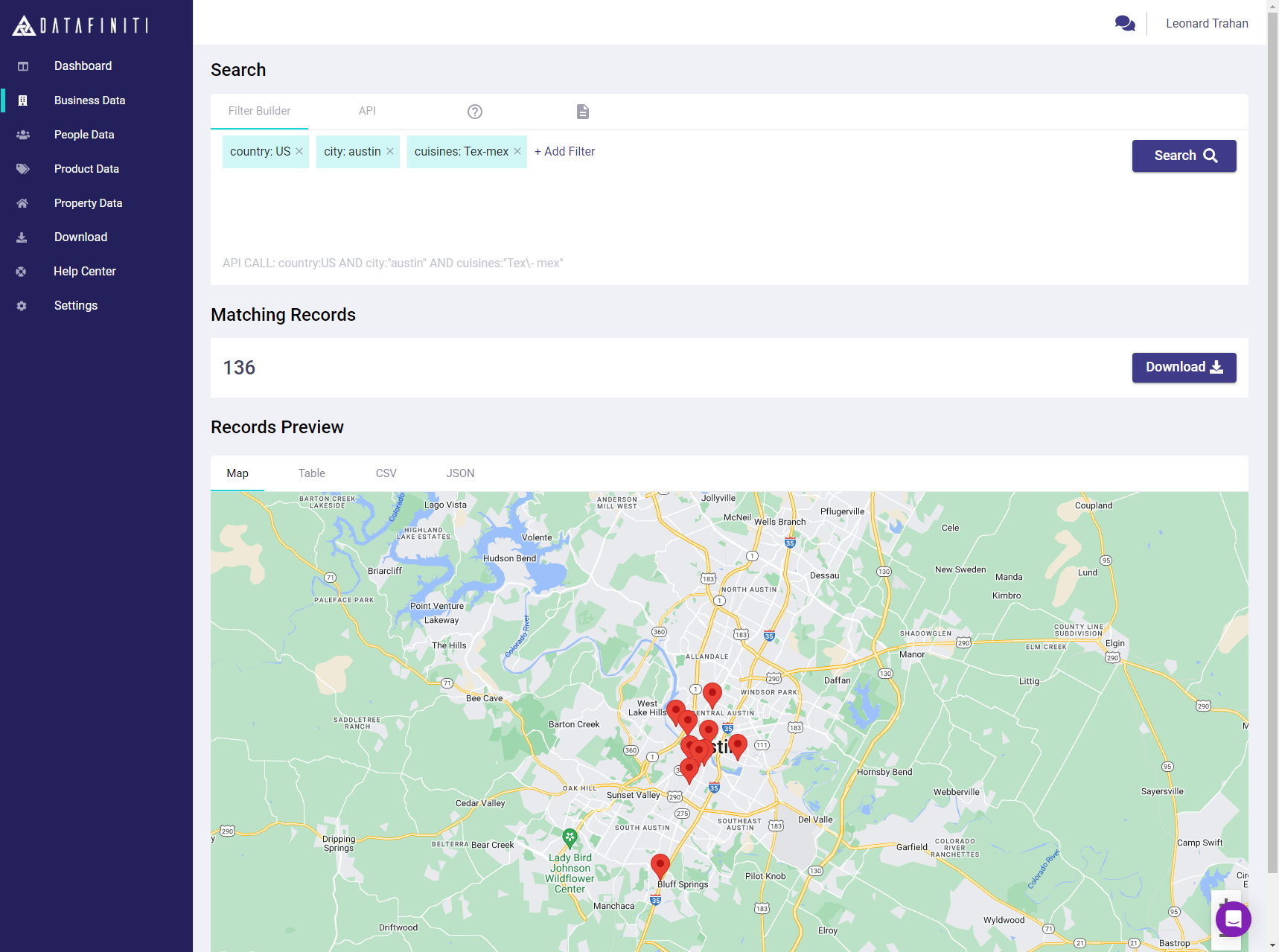The width and height of the screenshot is (1279, 952).
Task: Remove the country: US filter
Action: point(299,151)
